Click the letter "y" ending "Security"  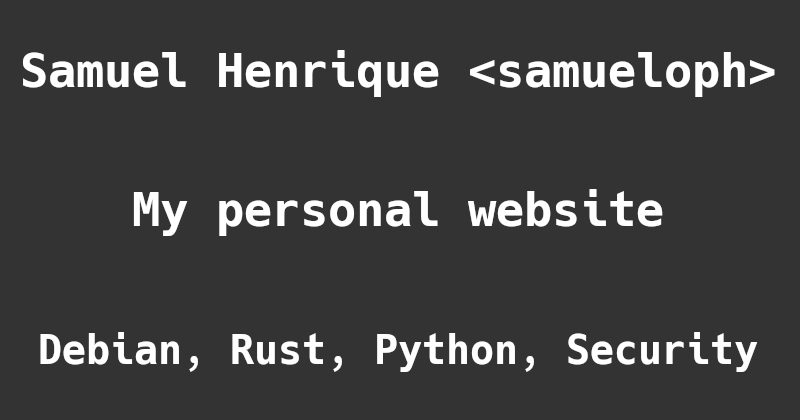(745, 356)
